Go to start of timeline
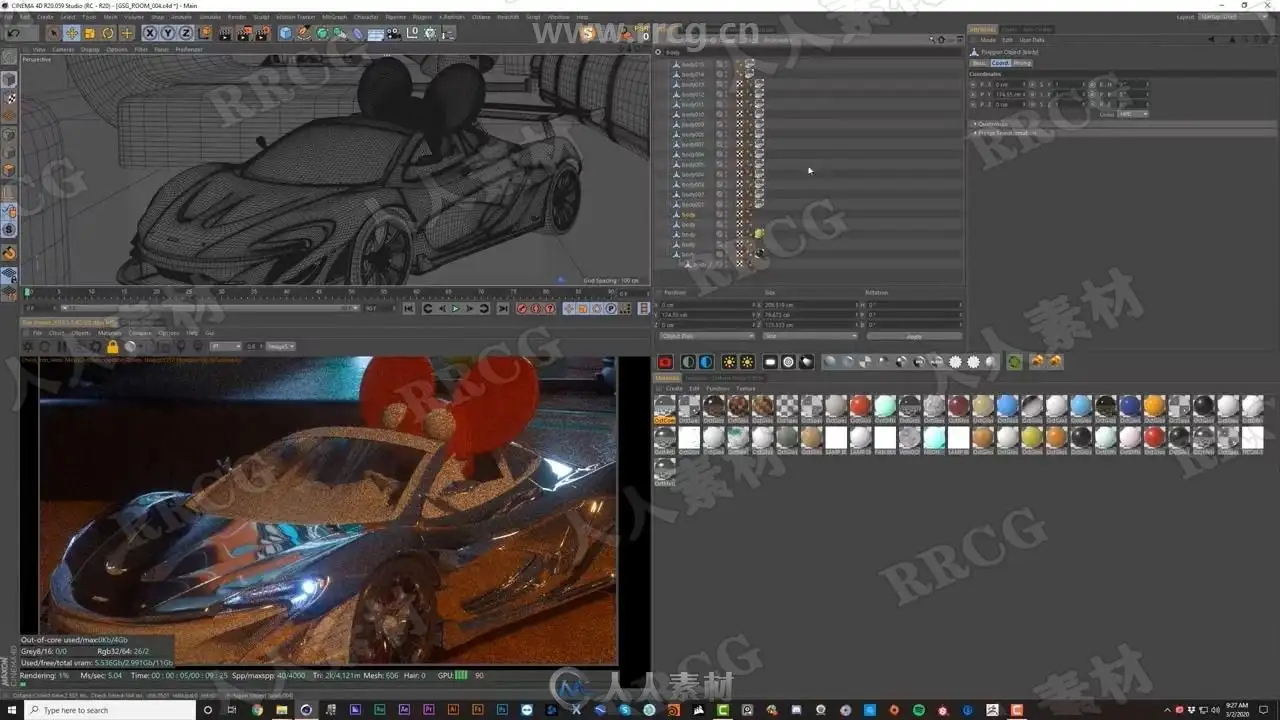The image size is (1280, 720). [408, 309]
